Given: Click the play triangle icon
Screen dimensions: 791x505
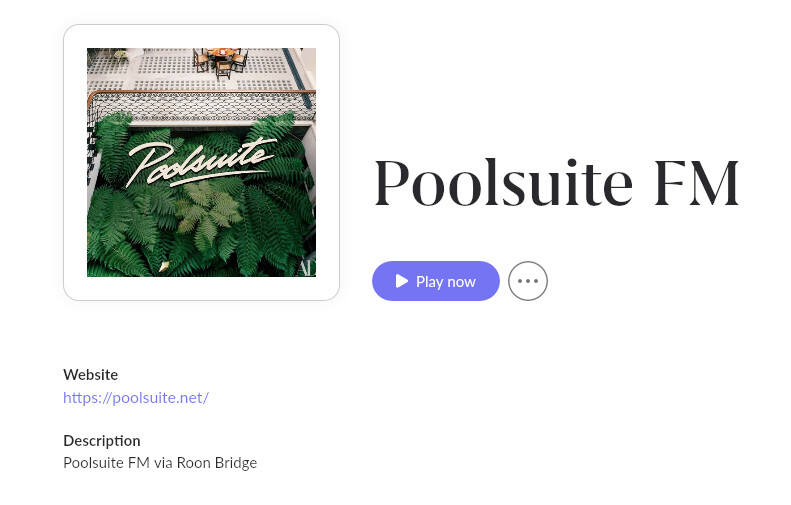Looking at the screenshot, I should 402,281.
